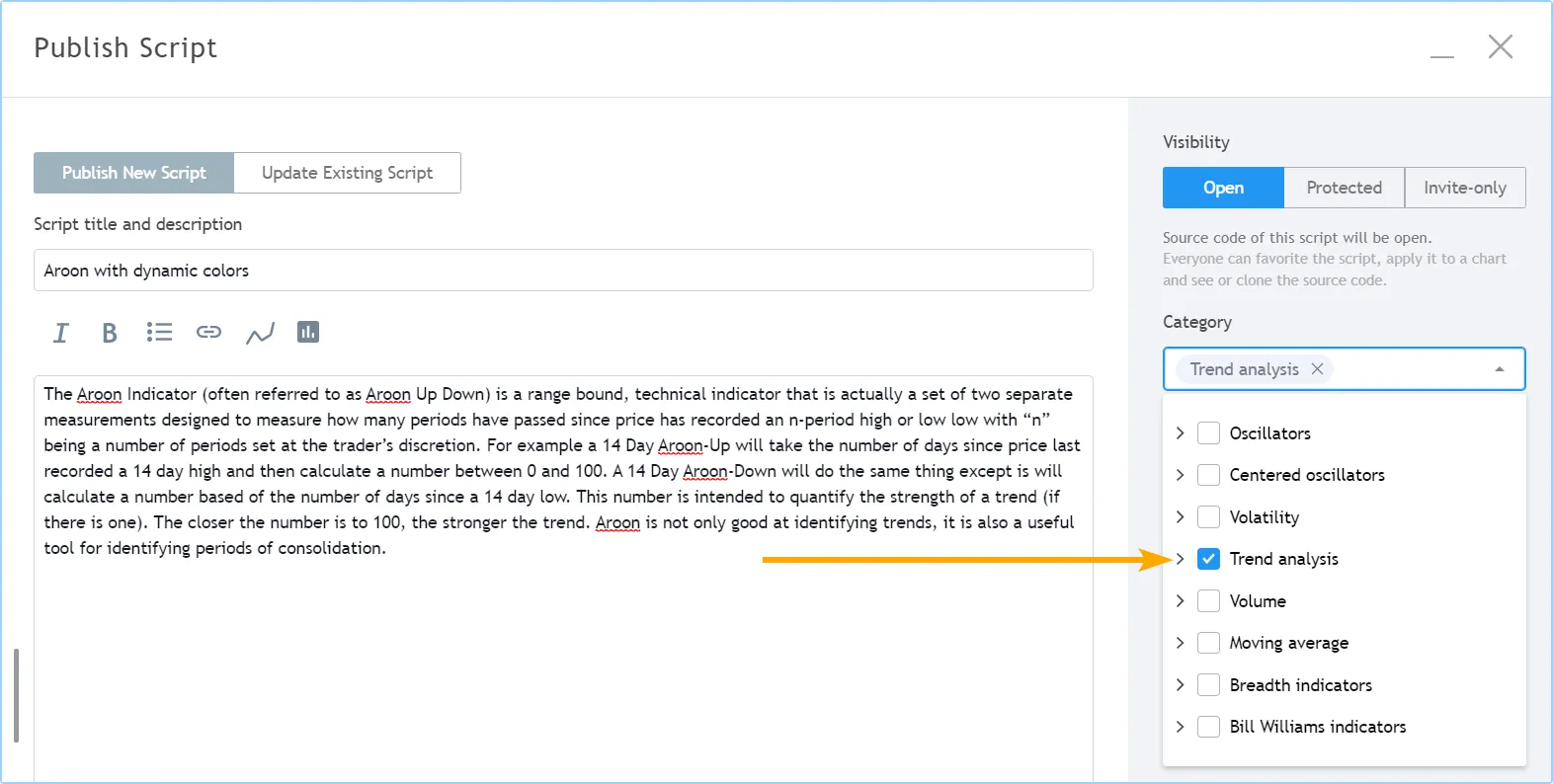The width and height of the screenshot is (1553, 784).
Task: Apply italic formatting in description toolbar
Action: coord(60,333)
